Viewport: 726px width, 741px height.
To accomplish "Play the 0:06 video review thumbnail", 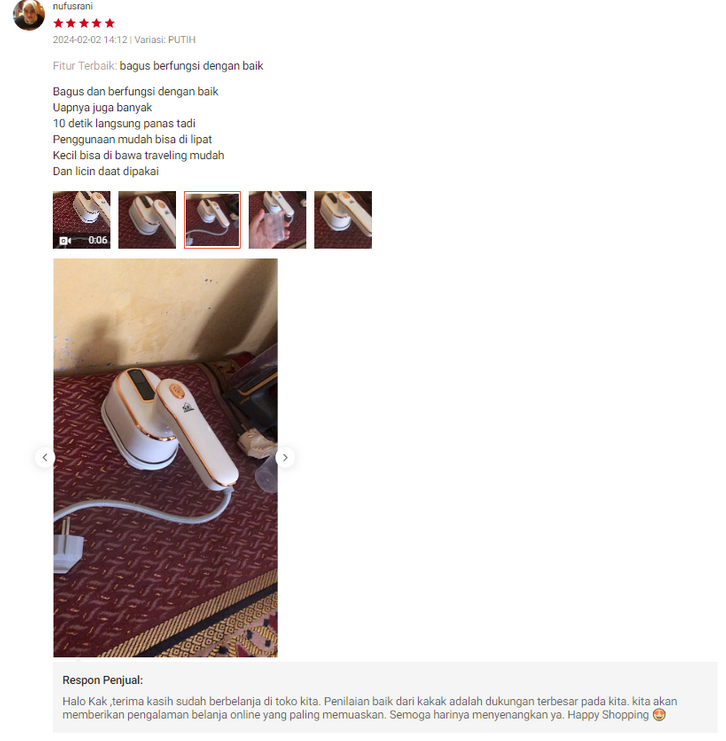I will [82, 220].
